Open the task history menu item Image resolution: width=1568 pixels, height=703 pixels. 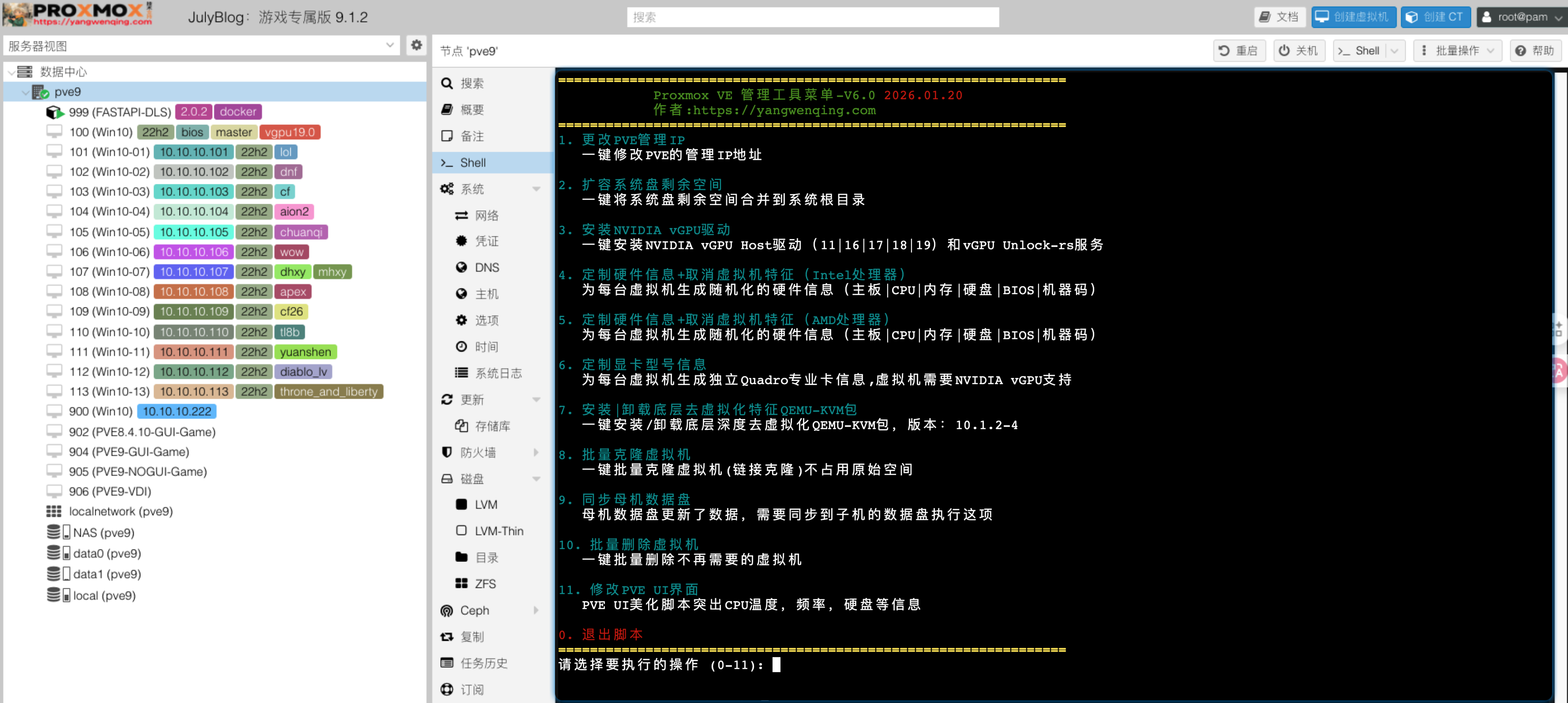point(483,663)
